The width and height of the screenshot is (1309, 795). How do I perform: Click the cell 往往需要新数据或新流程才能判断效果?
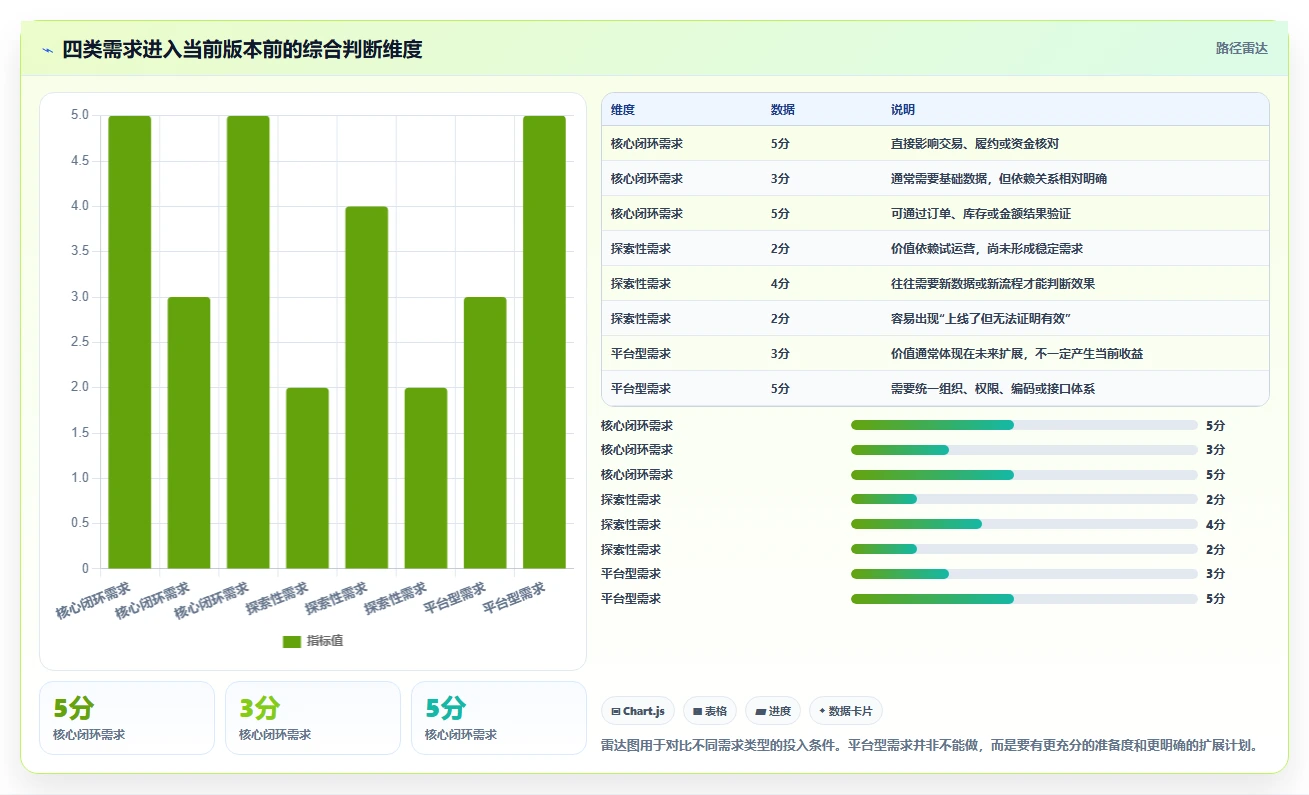[993, 284]
